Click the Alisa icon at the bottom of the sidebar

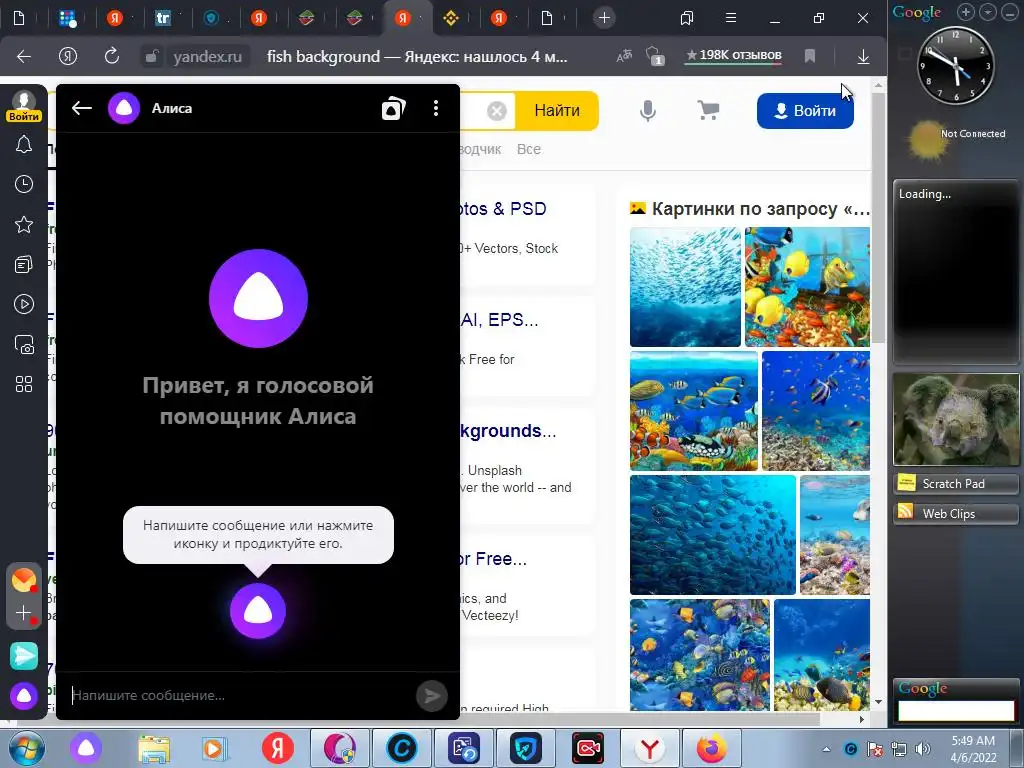(x=24, y=696)
